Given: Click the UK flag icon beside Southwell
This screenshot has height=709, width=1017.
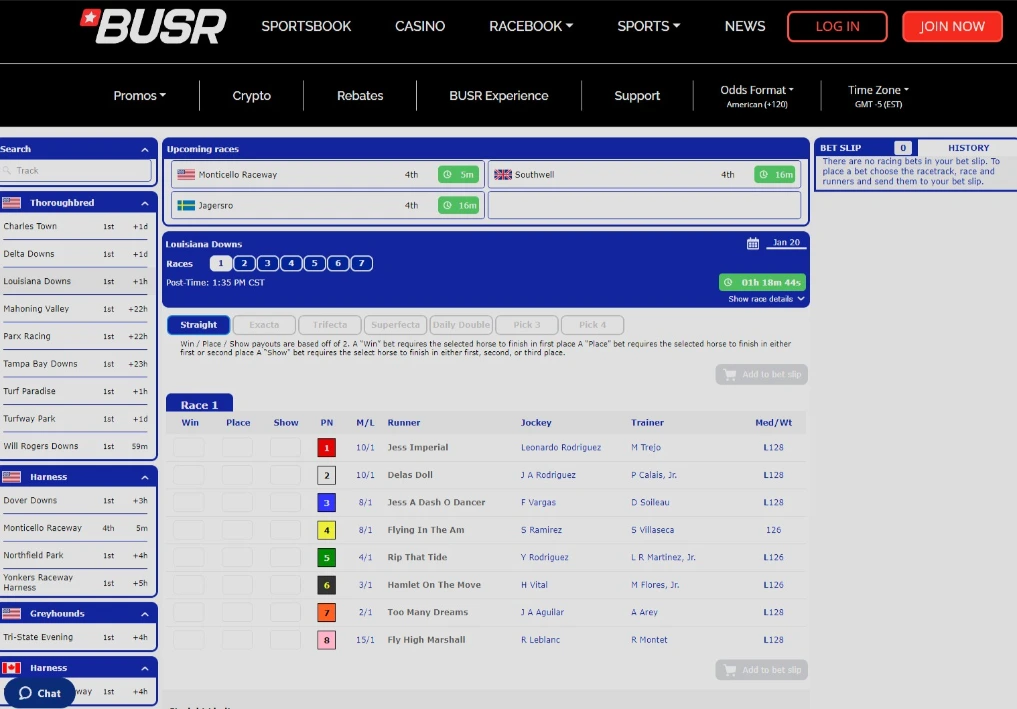Looking at the screenshot, I should click(503, 173).
